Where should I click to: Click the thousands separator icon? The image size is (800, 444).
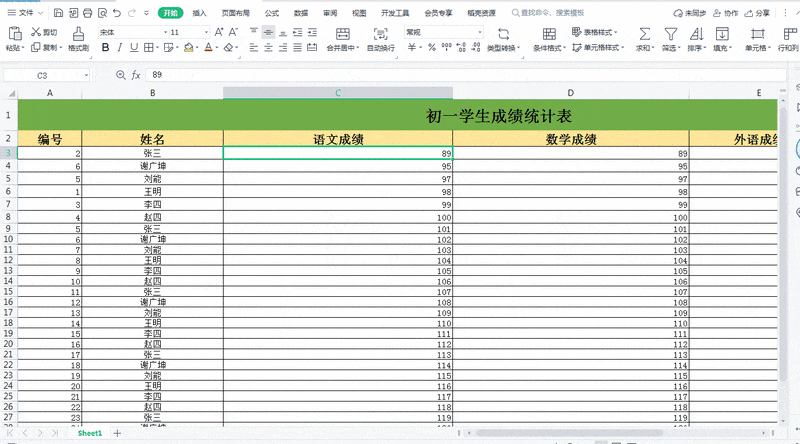click(x=446, y=47)
